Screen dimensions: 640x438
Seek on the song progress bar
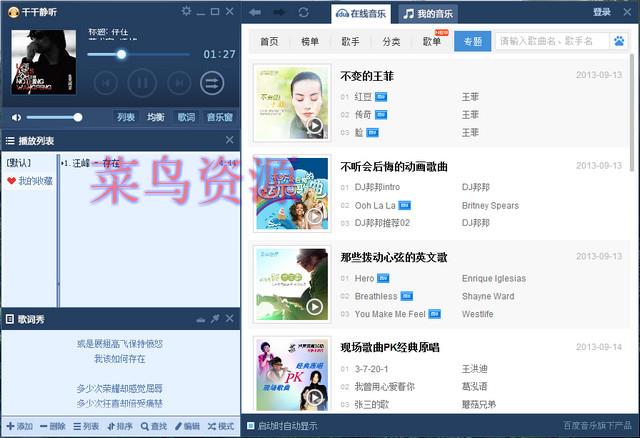[x=138, y=54]
